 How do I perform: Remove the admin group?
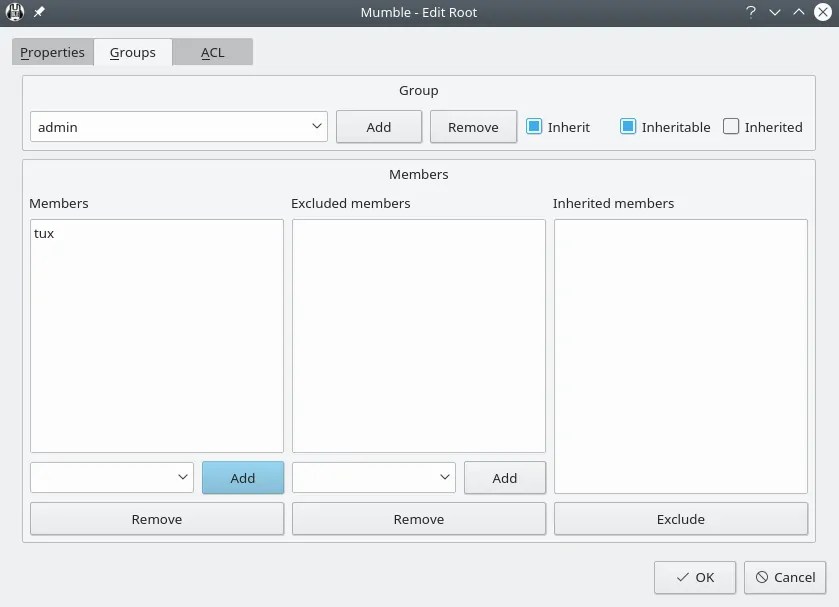coord(472,127)
